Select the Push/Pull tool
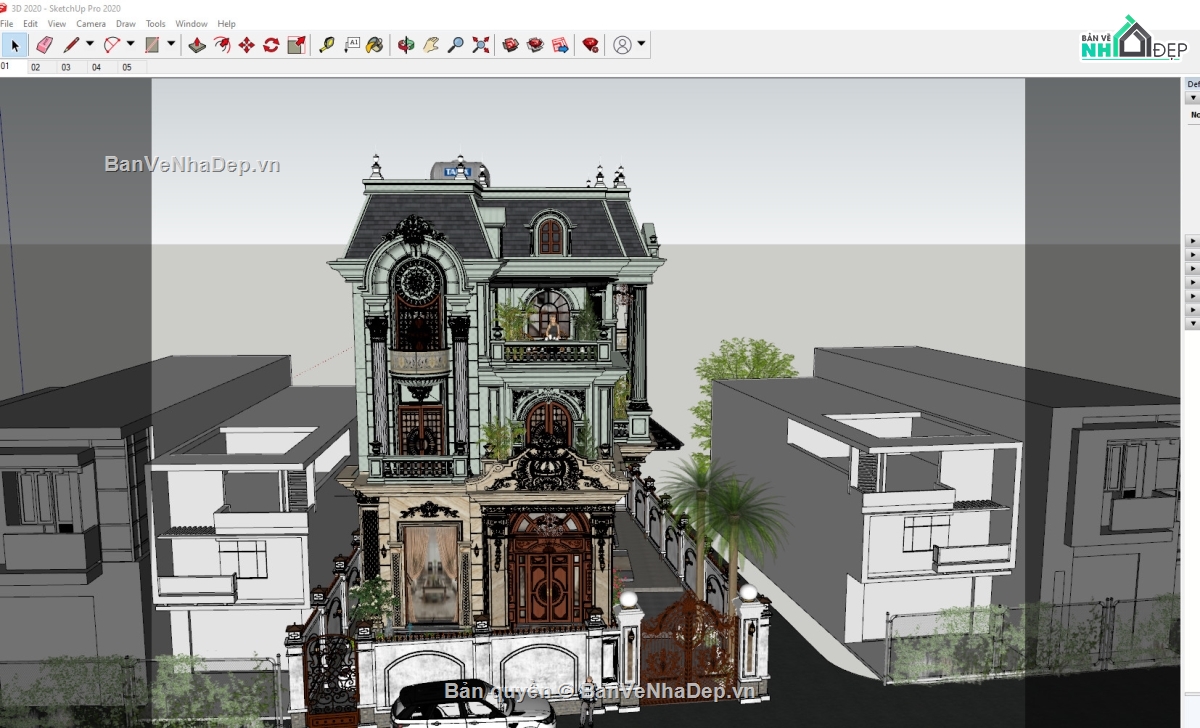Viewport: 1200px width, 728px height. tap(197, 45)
